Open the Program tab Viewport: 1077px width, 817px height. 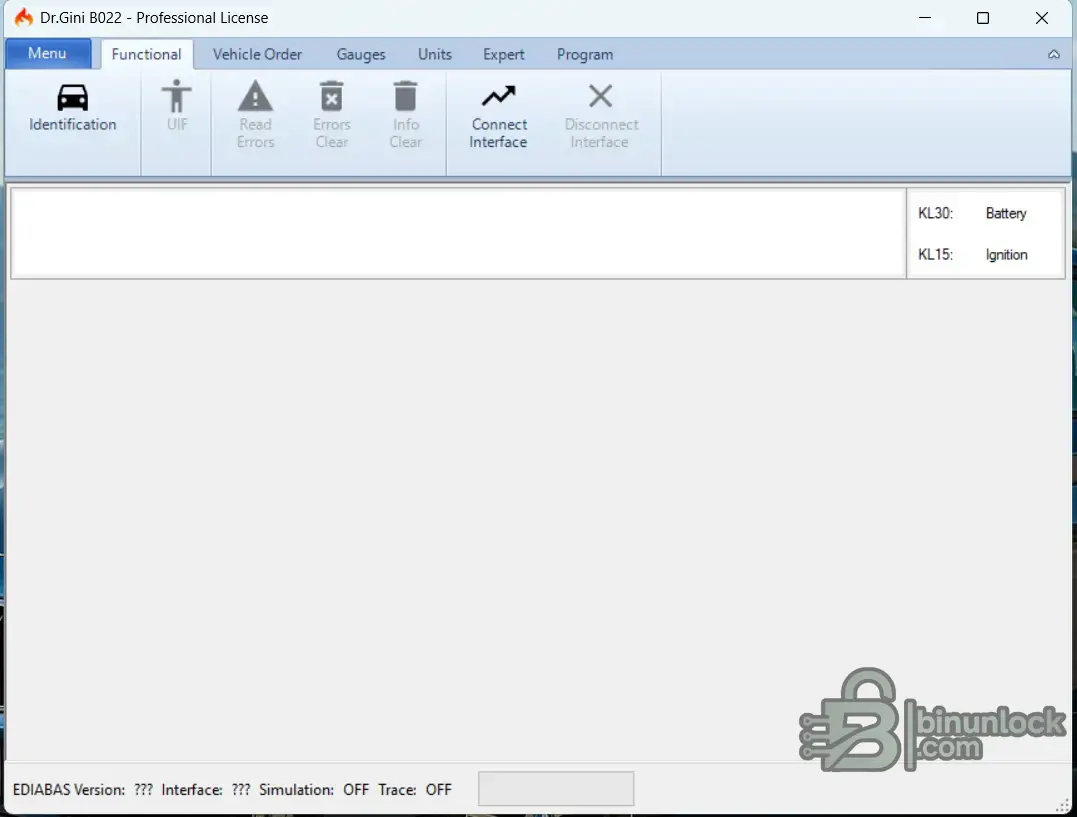point(585,54)
